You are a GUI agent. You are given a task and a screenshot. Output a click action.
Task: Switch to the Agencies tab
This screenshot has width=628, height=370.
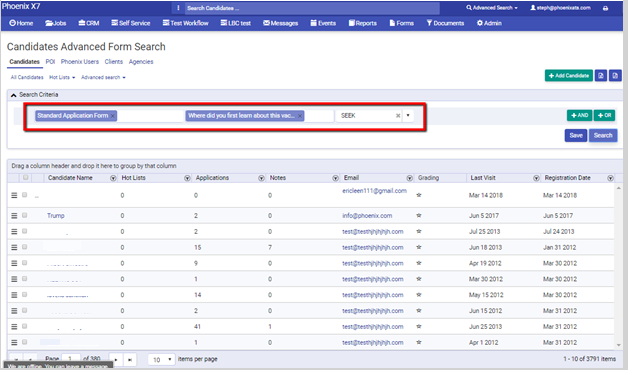point(141,62)
